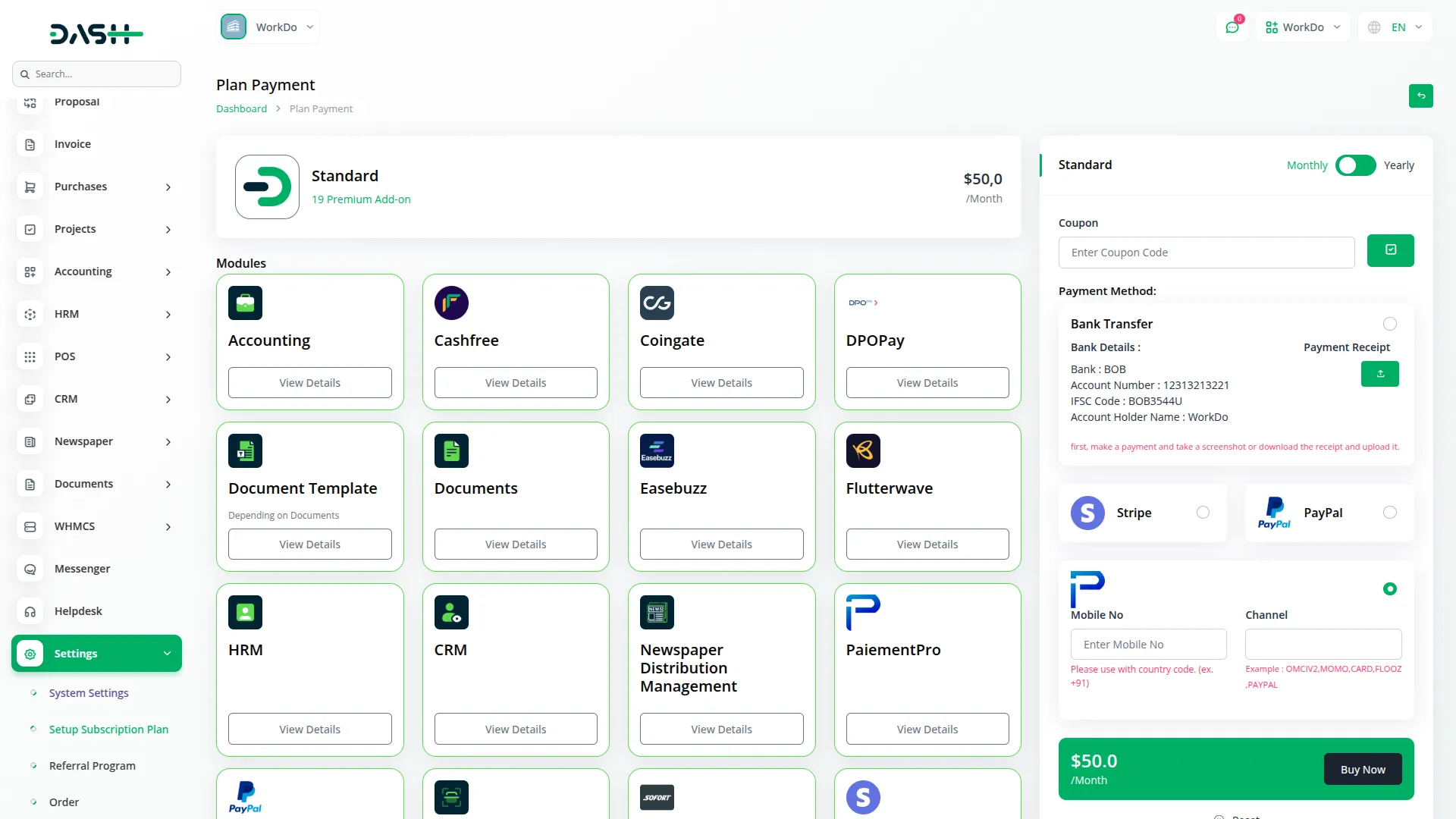1456x819 pixels.
Task: Click the POS icon in the sidebar
Action: coord(30,356)
